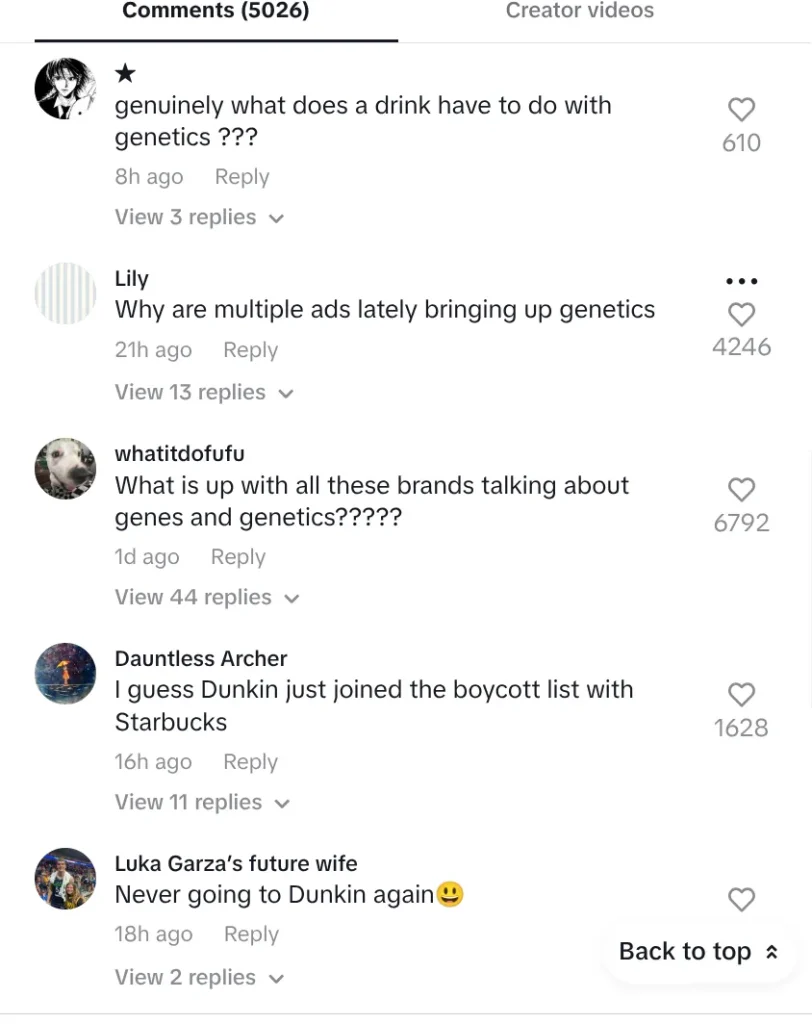Like the 'Never going to Dunkin again' comment
812x1024 pixels.
[741, 900]
